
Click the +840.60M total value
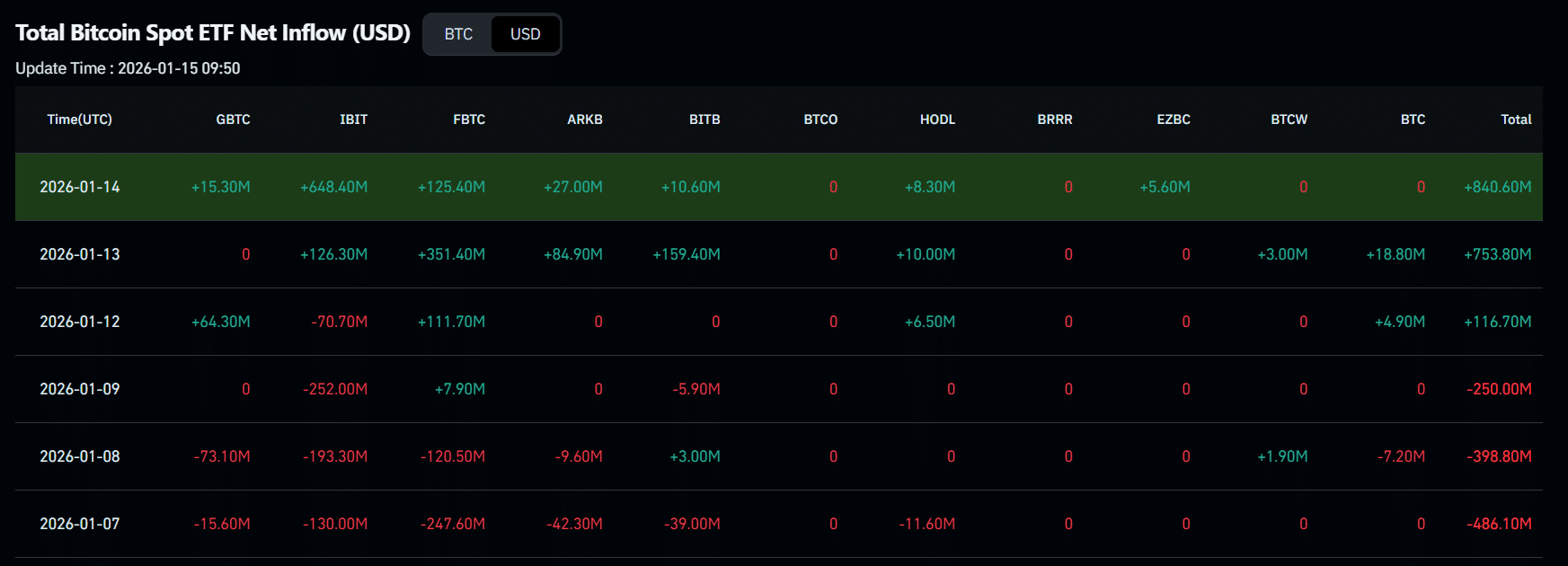pos(1497,187)
